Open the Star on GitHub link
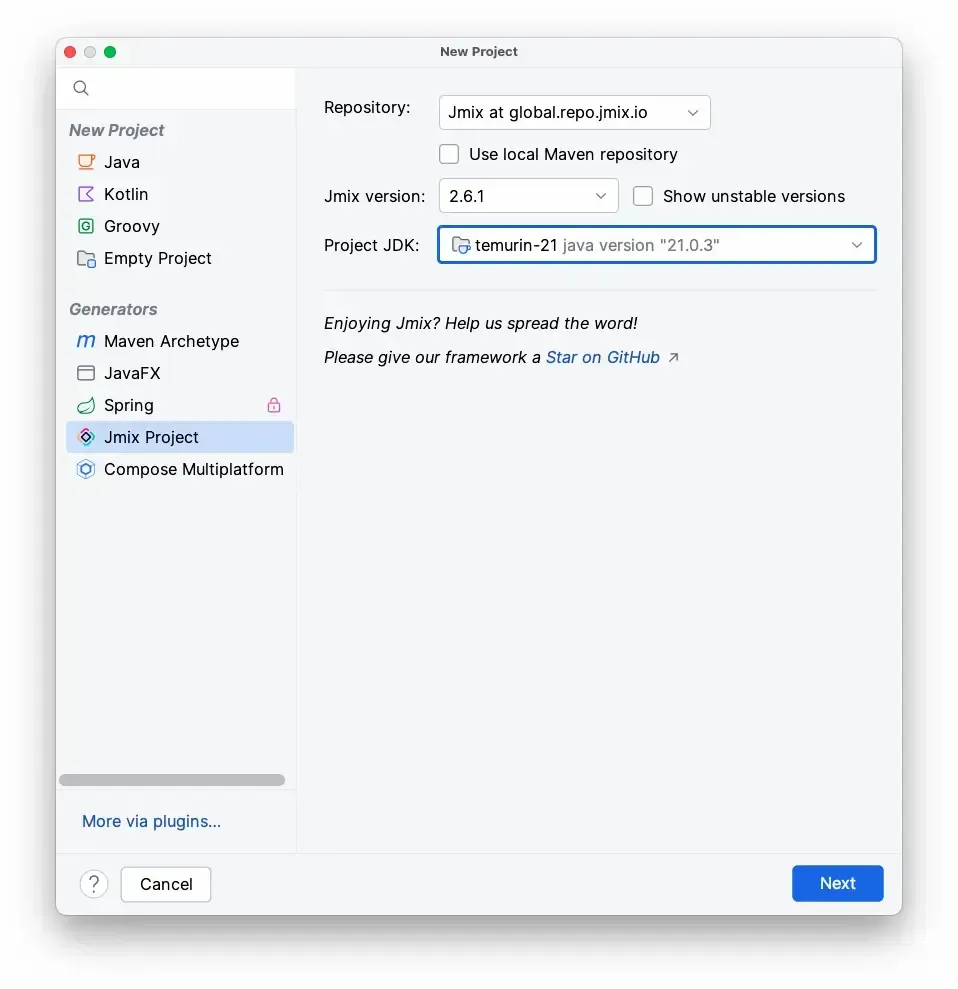Image resolution: width=958 pixels, height=989 pixels. tap(603, 357)
